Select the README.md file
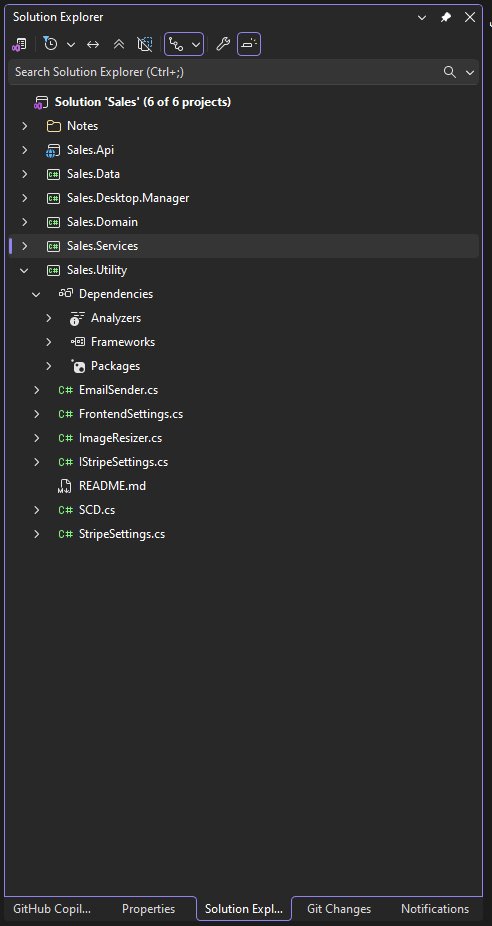492x926 pixels. [112, 486]
